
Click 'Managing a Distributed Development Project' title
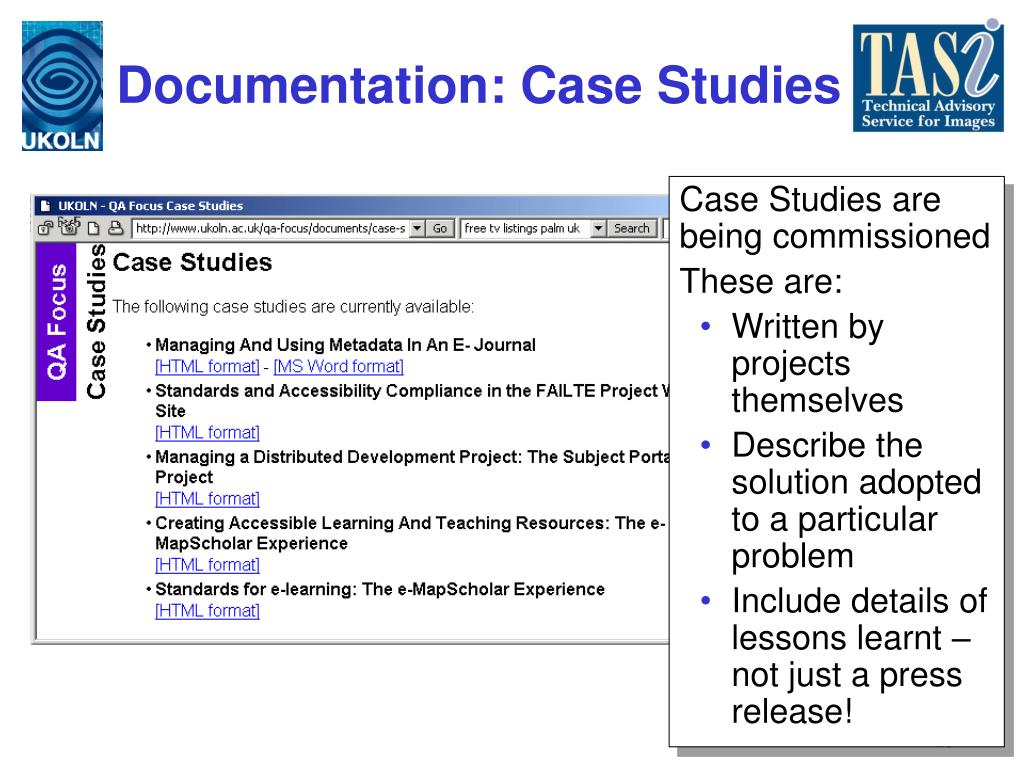coord(411,466)
